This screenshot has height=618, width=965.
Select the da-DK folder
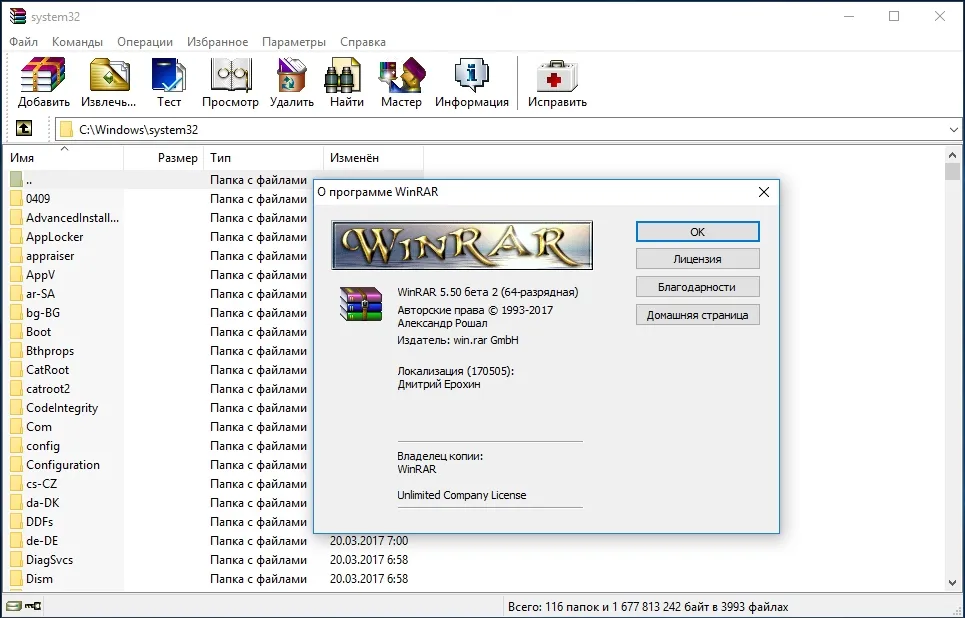click(x=42, y=503)
